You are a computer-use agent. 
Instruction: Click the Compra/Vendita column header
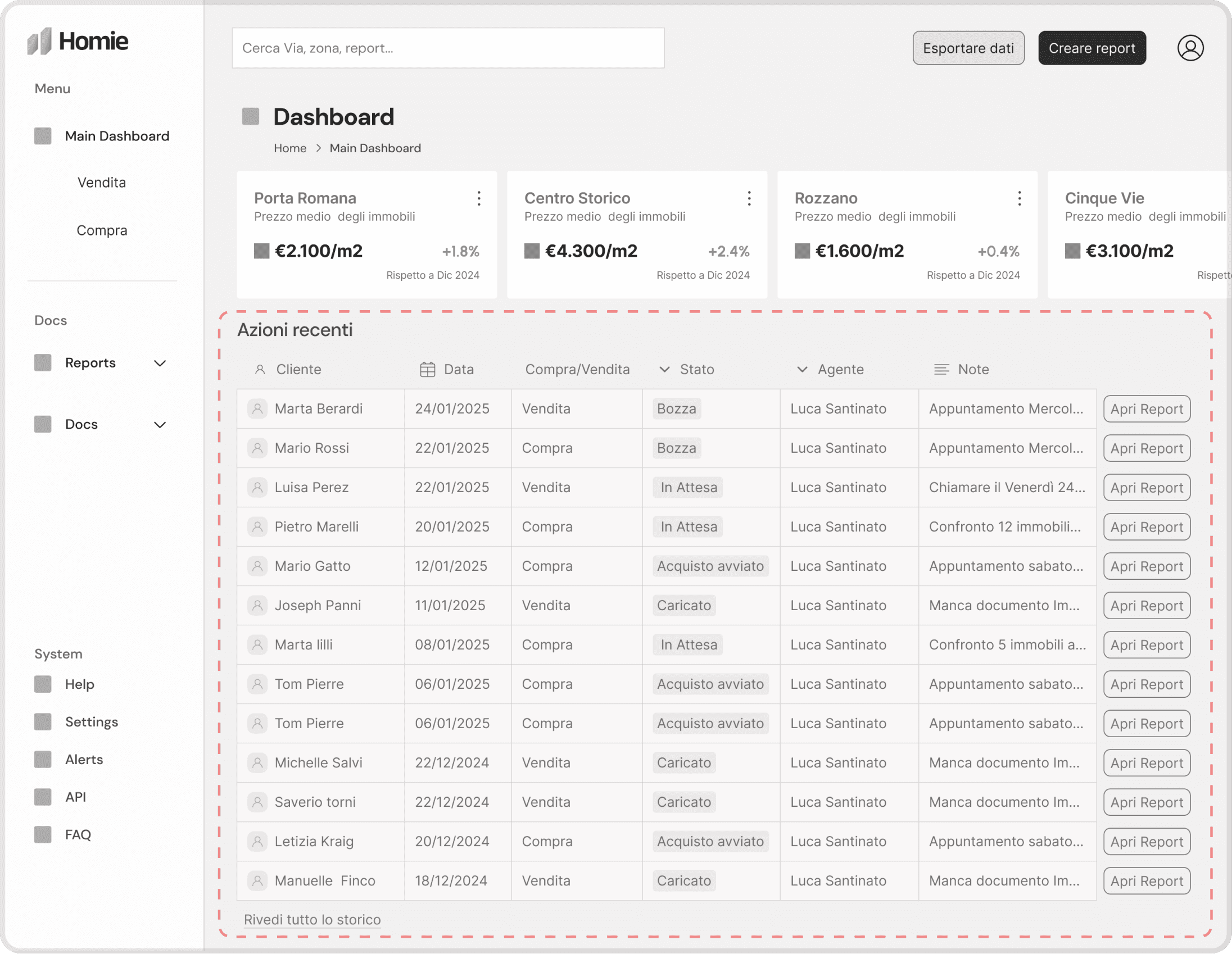pos(577,369)
